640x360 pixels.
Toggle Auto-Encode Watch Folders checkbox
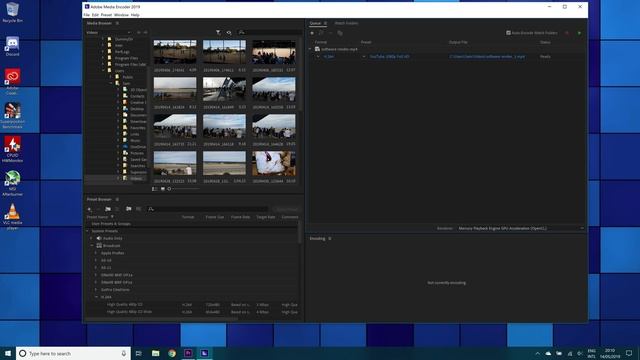[x=508, y=33]
